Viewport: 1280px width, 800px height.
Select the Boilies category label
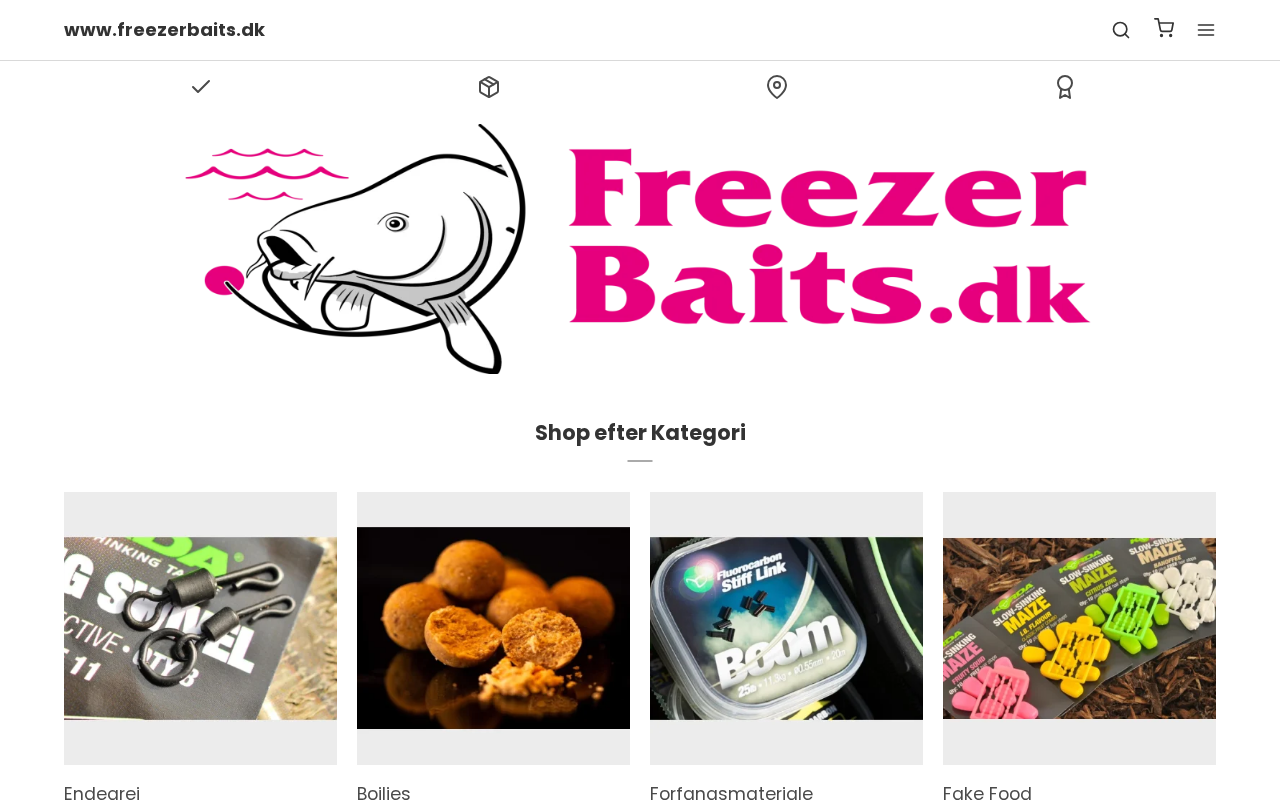[384, 793]
